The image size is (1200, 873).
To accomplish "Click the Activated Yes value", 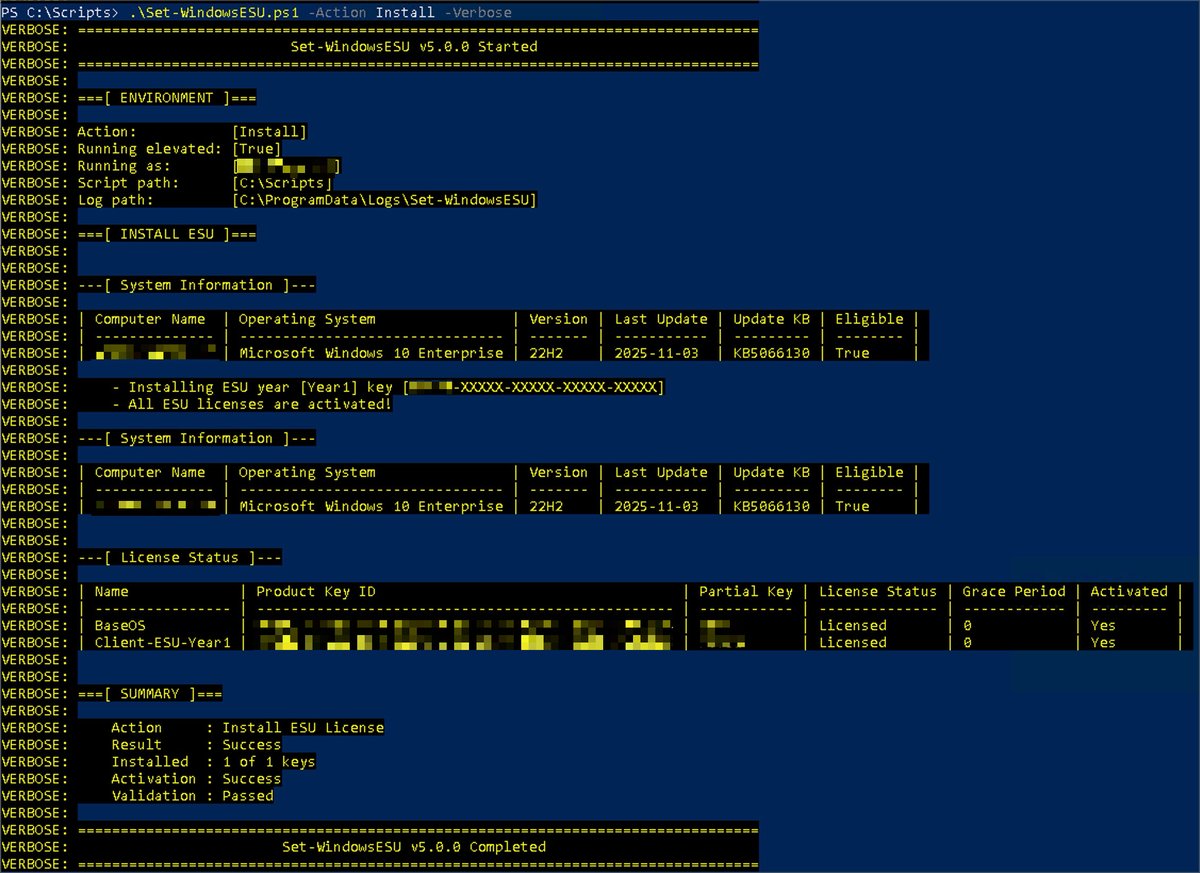I will click(x=1103, y=625).
